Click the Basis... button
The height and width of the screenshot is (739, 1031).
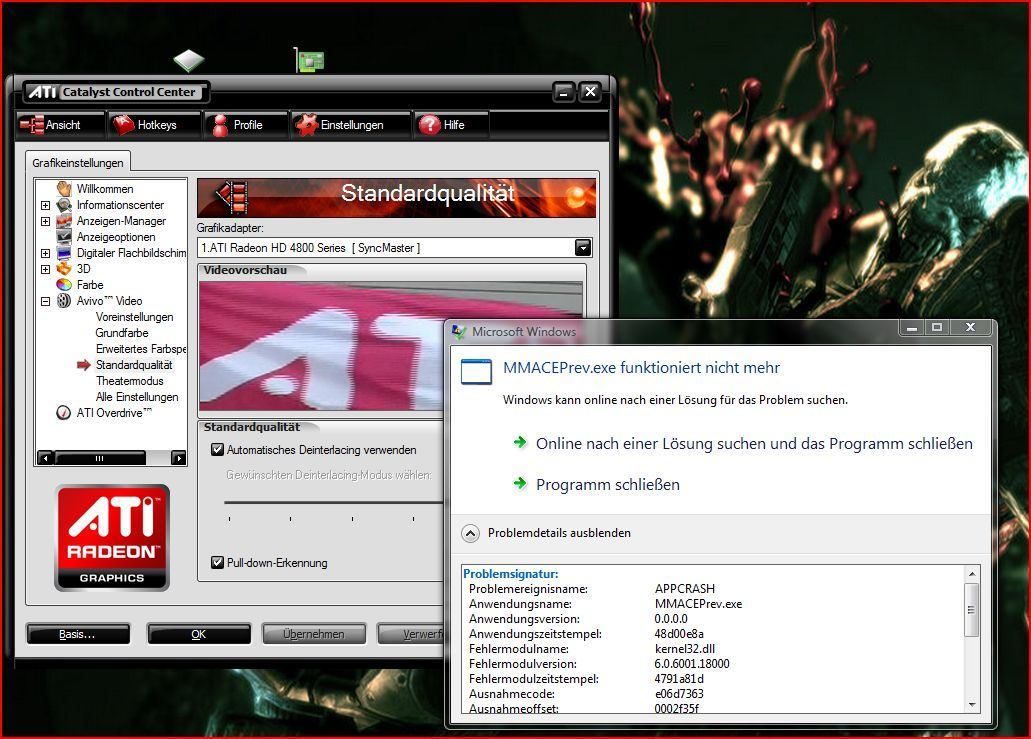[78, 634]
